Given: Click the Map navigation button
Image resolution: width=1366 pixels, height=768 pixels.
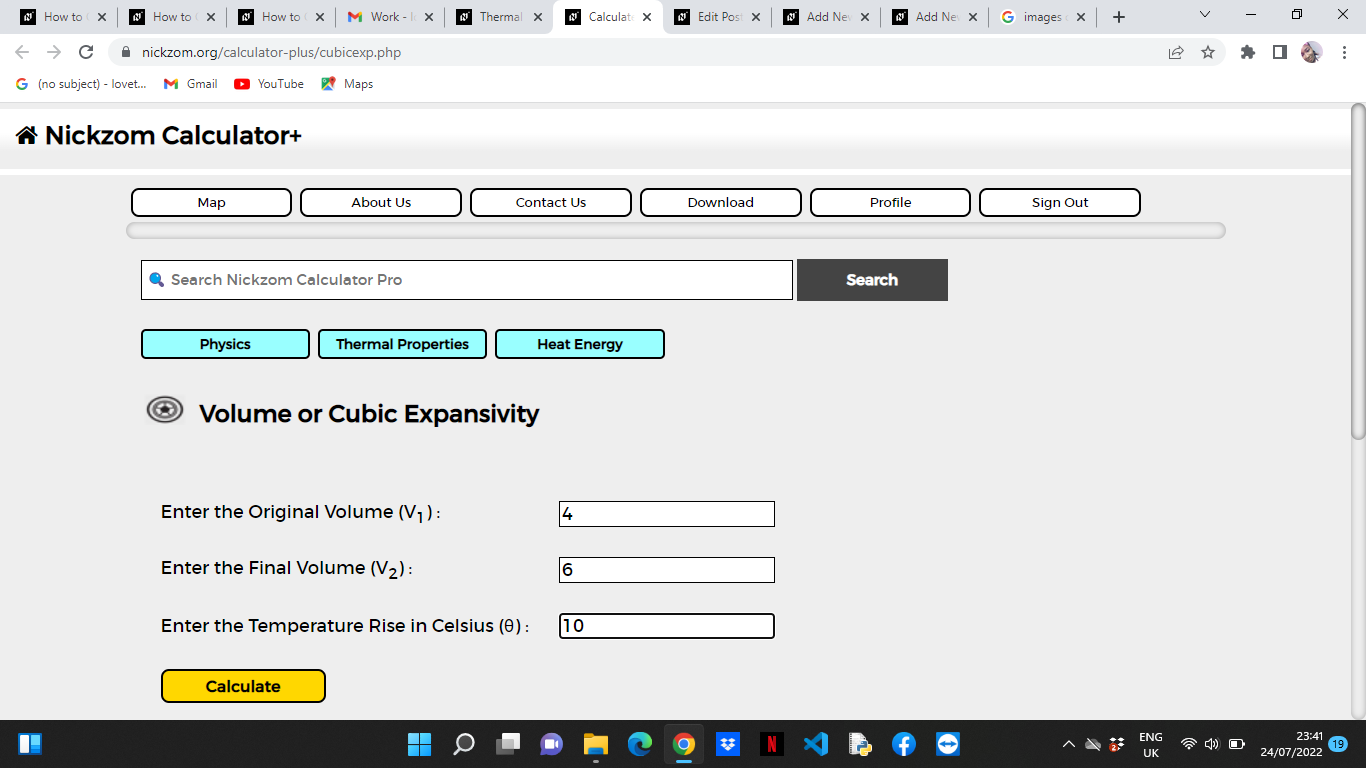Looking at the screenshot, I should click(211, 202).
